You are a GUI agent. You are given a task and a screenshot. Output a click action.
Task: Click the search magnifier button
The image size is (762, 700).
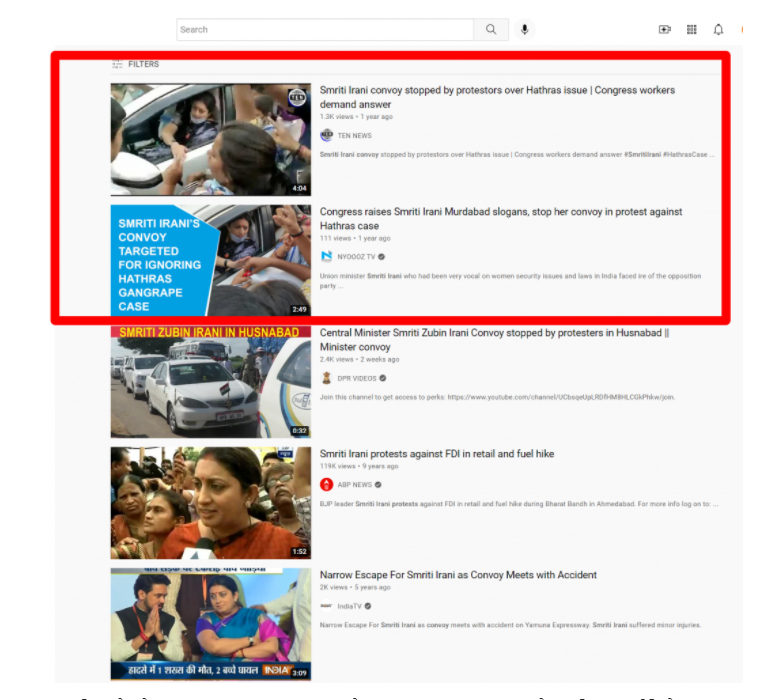490,30
